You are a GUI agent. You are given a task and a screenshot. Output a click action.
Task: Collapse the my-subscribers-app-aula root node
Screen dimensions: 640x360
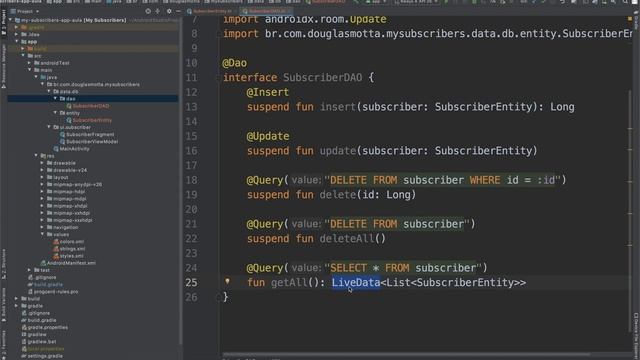[x=11, y=20]
